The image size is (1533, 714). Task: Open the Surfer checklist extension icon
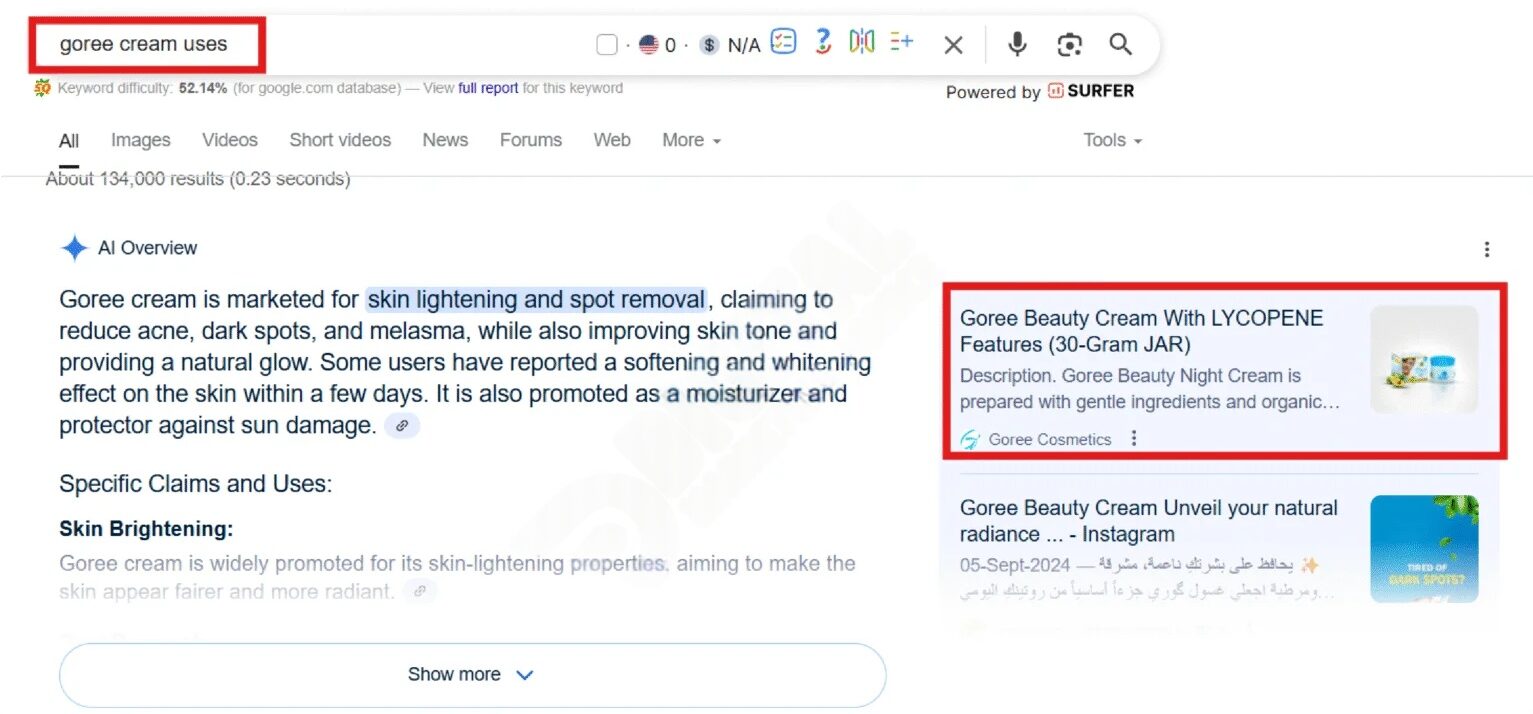click(x=783, y=42)
